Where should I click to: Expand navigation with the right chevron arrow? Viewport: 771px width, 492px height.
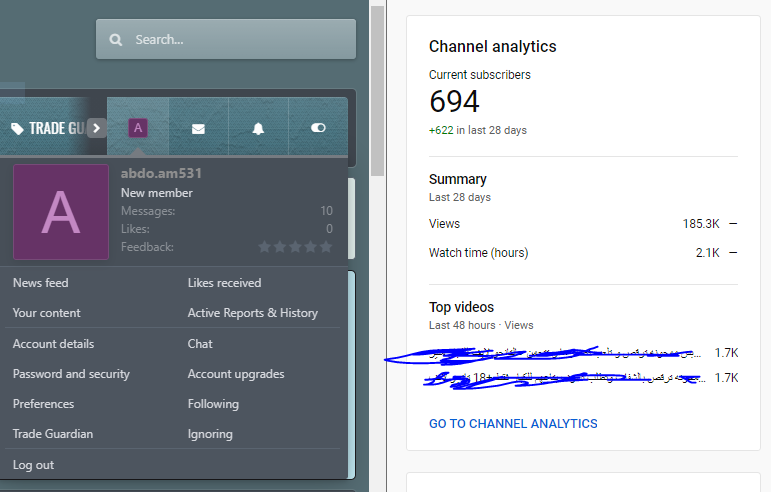tap(97, 128)
